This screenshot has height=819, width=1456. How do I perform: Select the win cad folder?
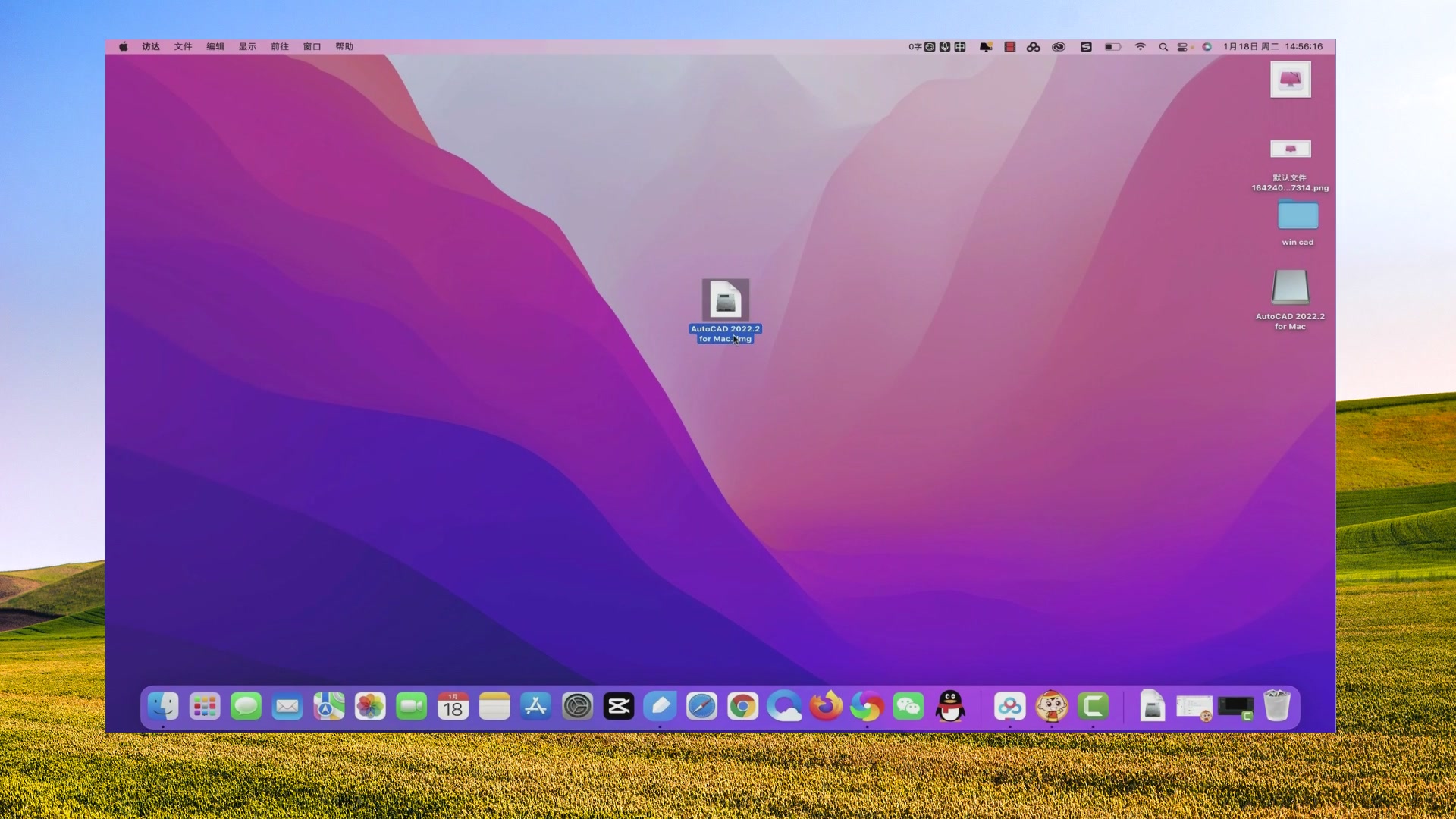pyautogui.click(x=1298, y=222)
